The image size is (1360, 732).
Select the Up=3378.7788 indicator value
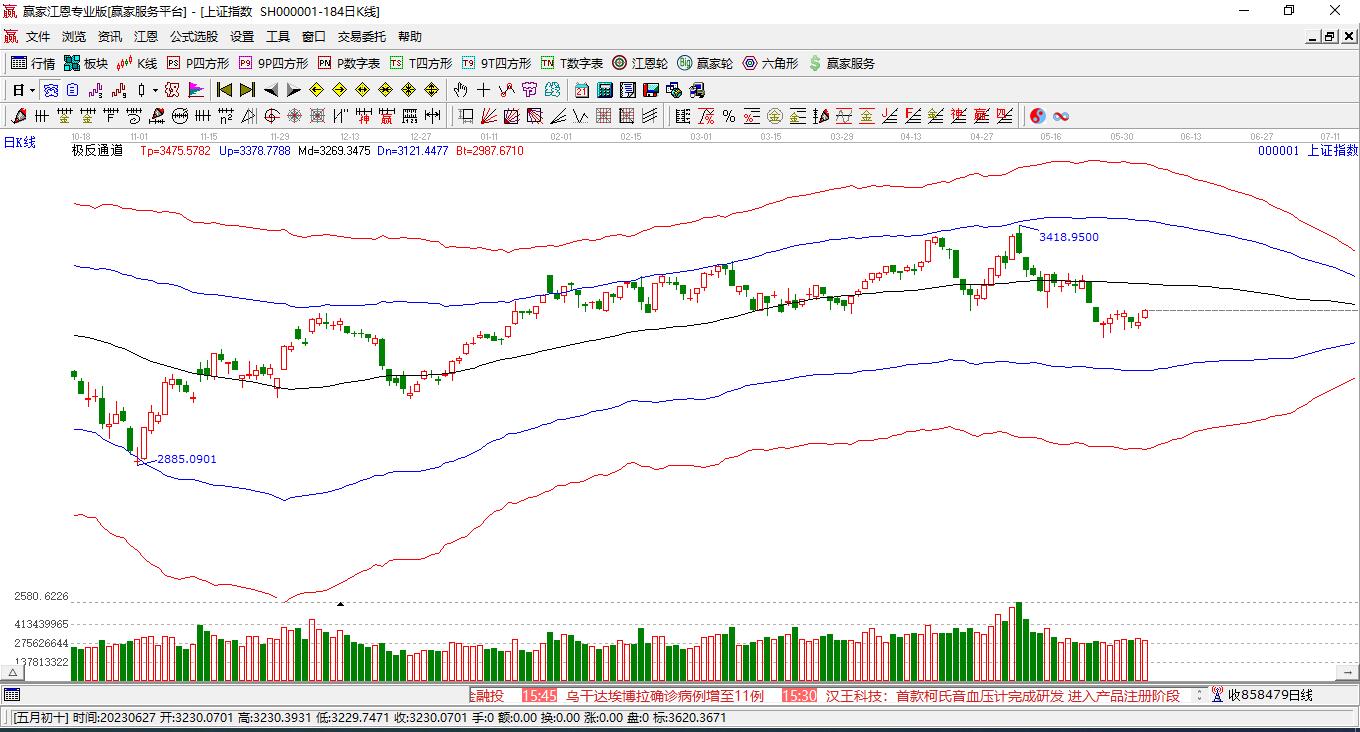pyautogui.click(x=254, y=151)
